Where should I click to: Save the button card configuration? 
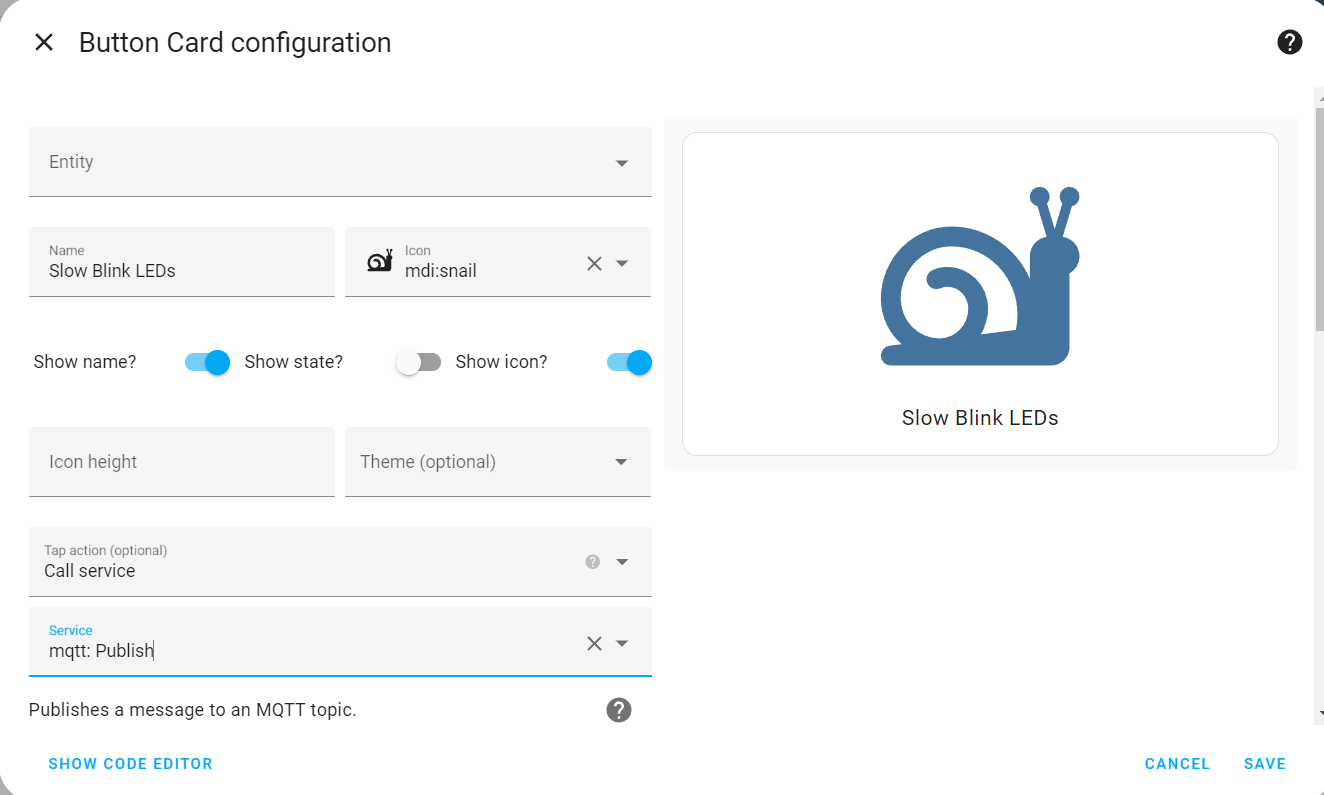click(x=1265, y=764)
